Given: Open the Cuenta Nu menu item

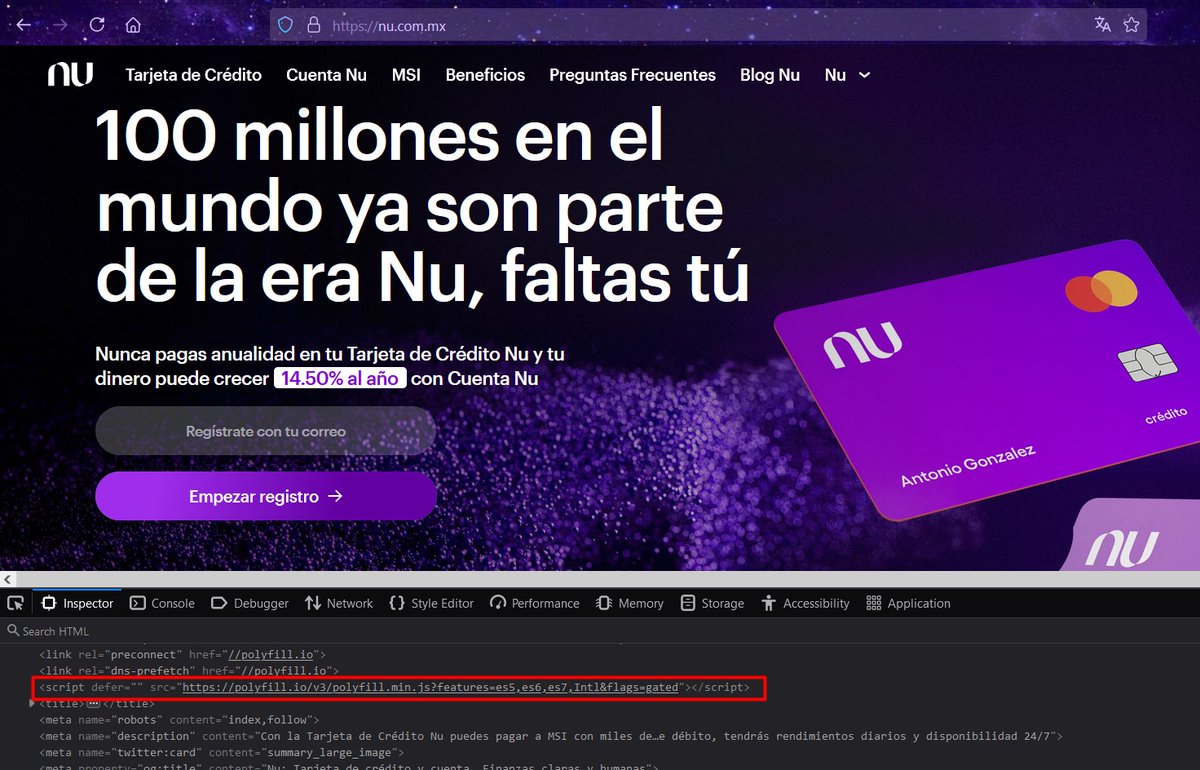Looking at the screenshot, I should pyautogui.click(x=326, y=75).
